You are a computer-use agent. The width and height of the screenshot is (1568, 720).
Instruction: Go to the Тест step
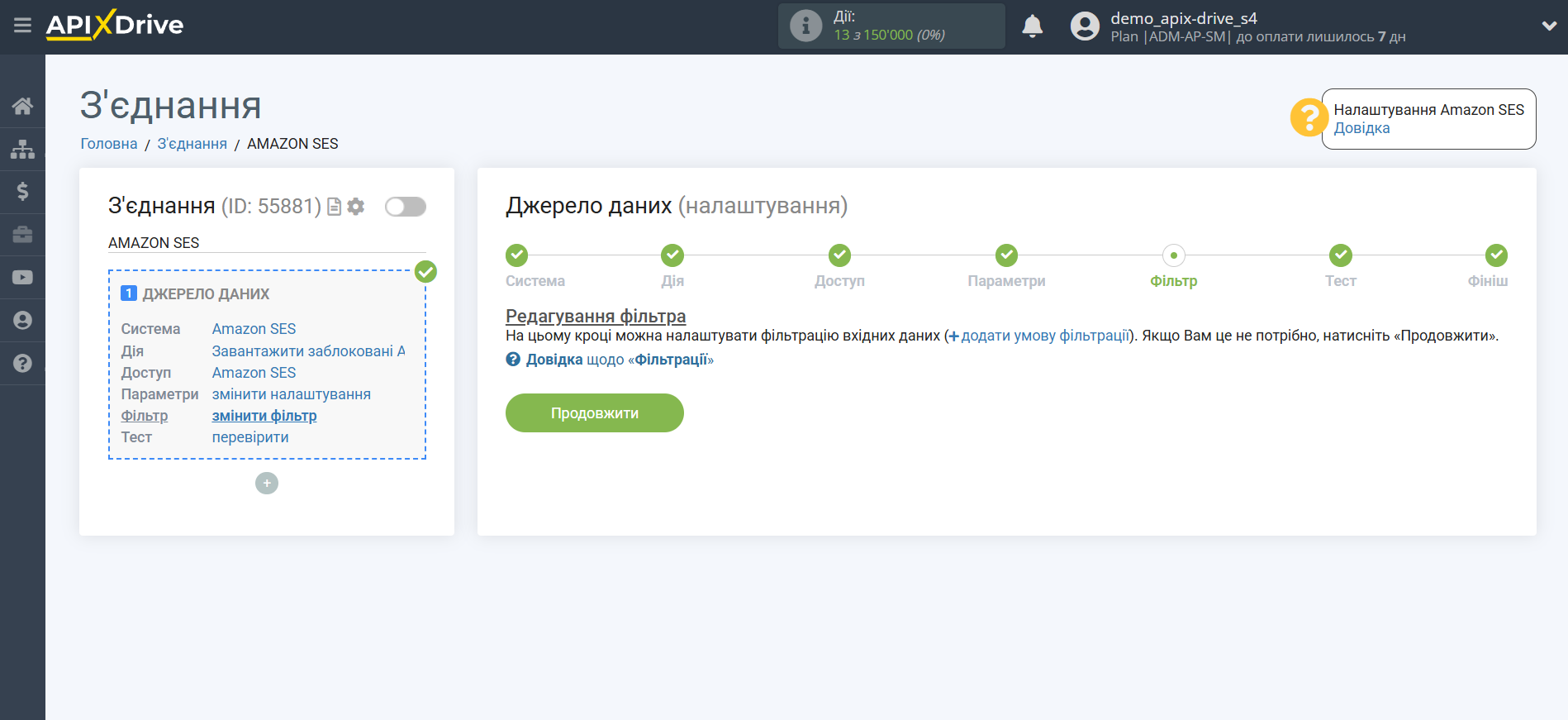(x=1340, y=256)
